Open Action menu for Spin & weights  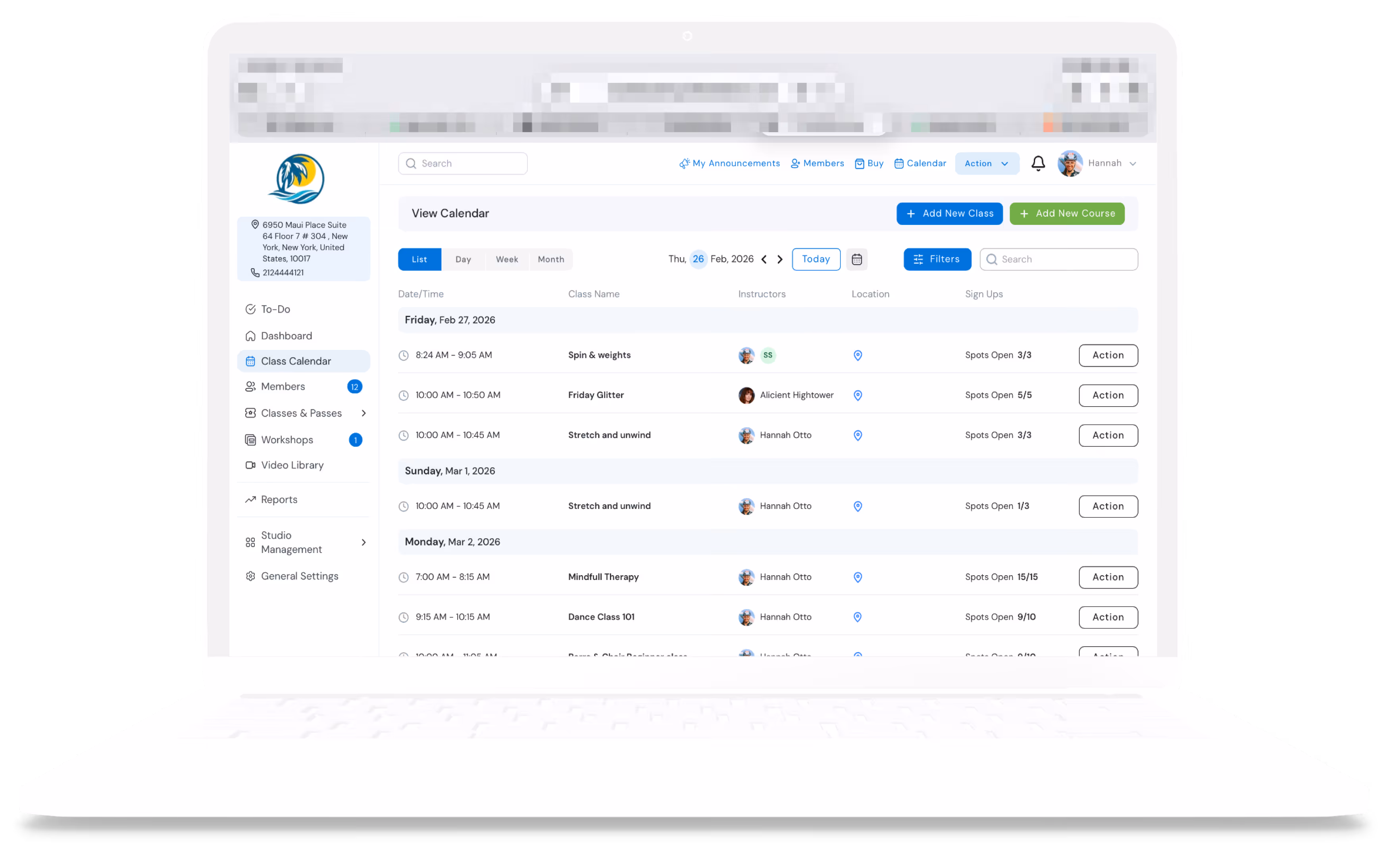pyautogui.click(x=1108, y=355)
